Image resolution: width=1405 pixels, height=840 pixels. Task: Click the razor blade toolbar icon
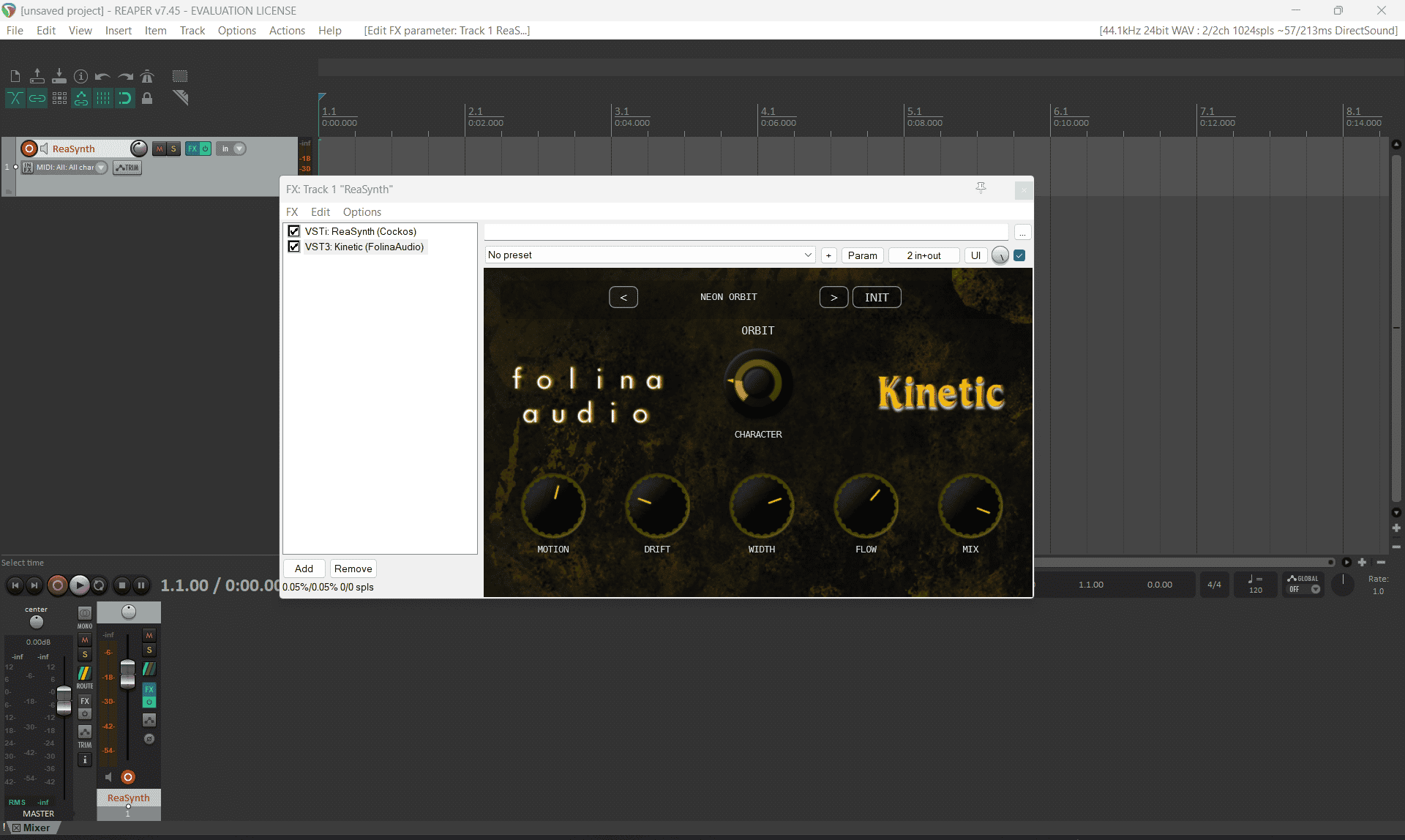tap(180, 98)
